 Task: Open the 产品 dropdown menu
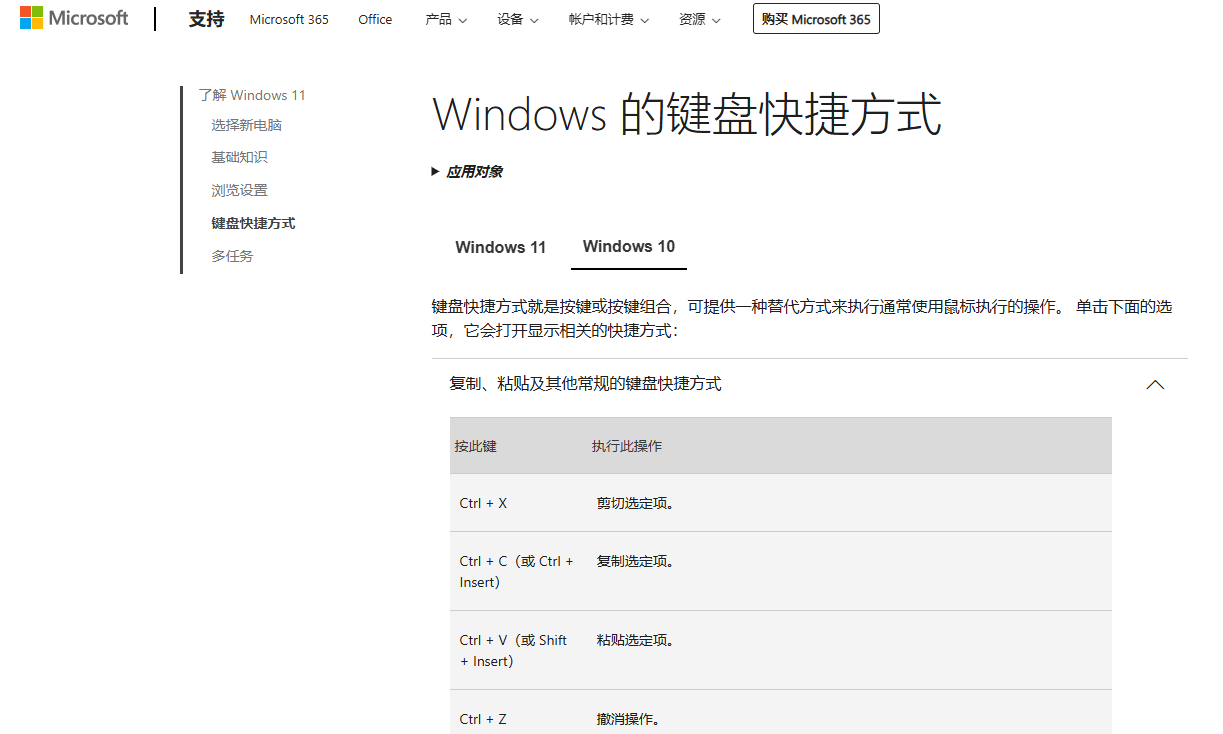coord(446,19)
